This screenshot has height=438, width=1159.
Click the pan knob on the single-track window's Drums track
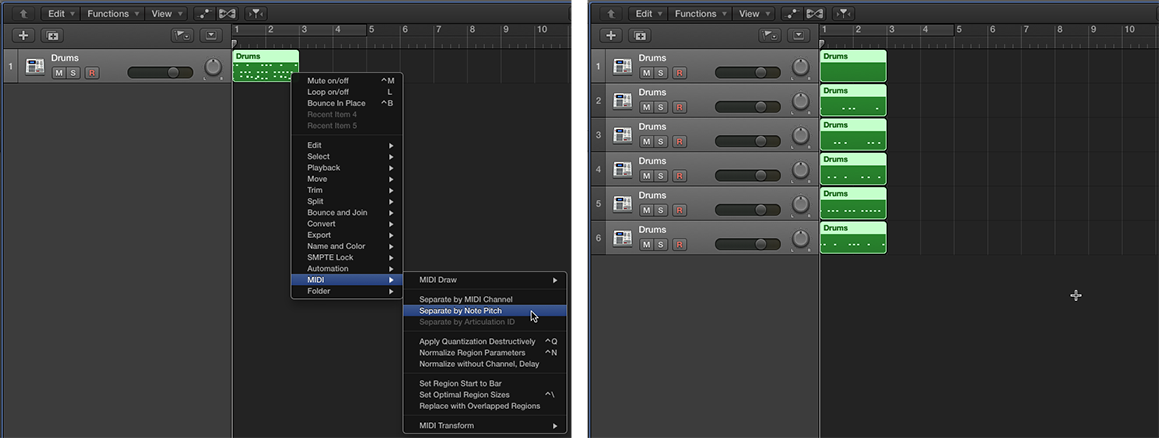(213, 68)
